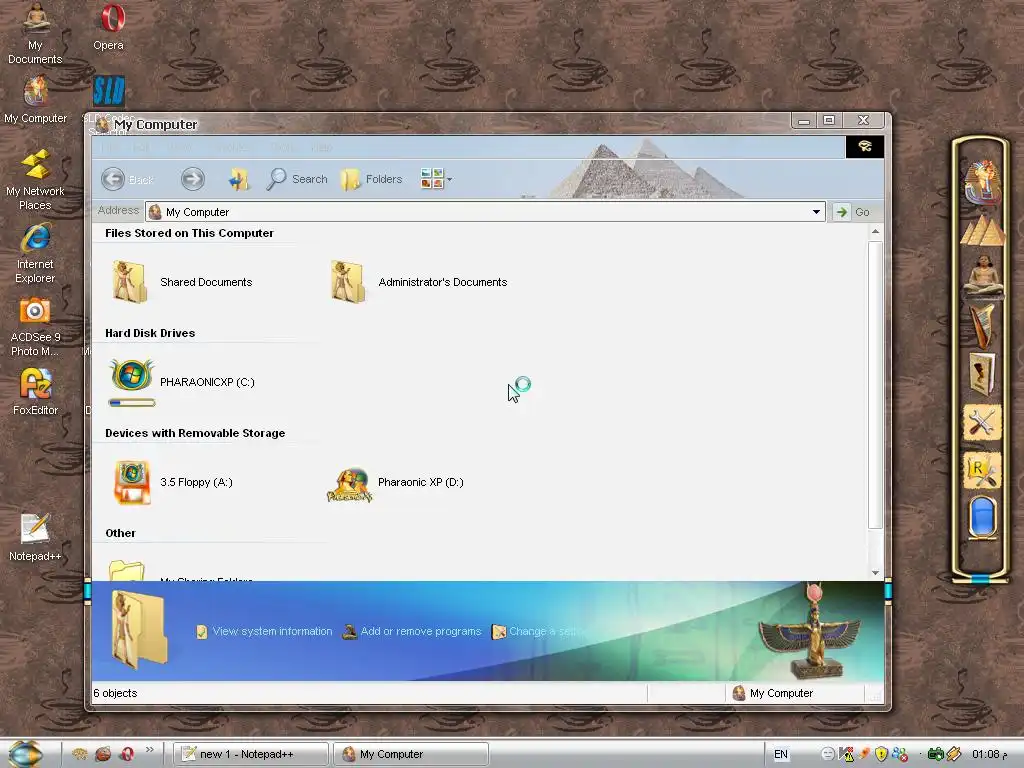Click Add or remove programs link

click(x=412, y=632)
